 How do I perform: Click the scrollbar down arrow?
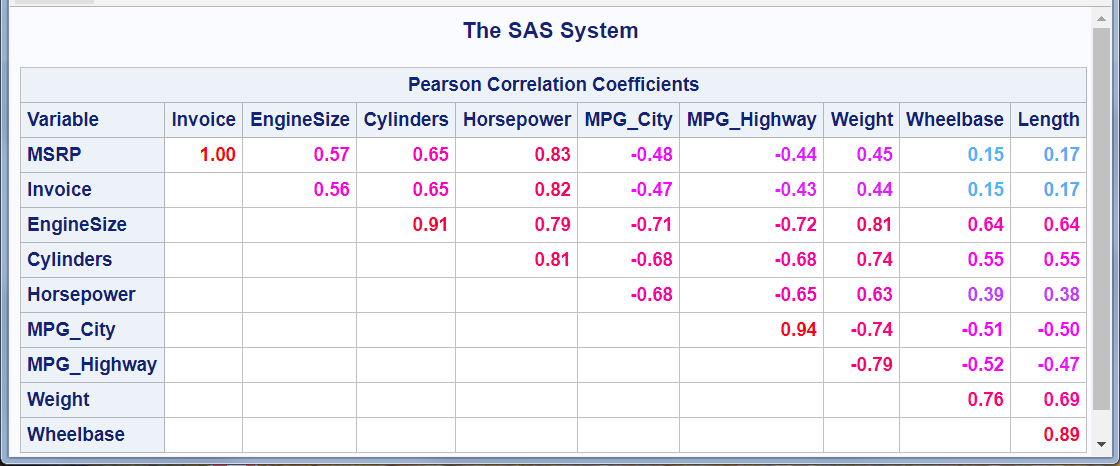click(1102, 444)
